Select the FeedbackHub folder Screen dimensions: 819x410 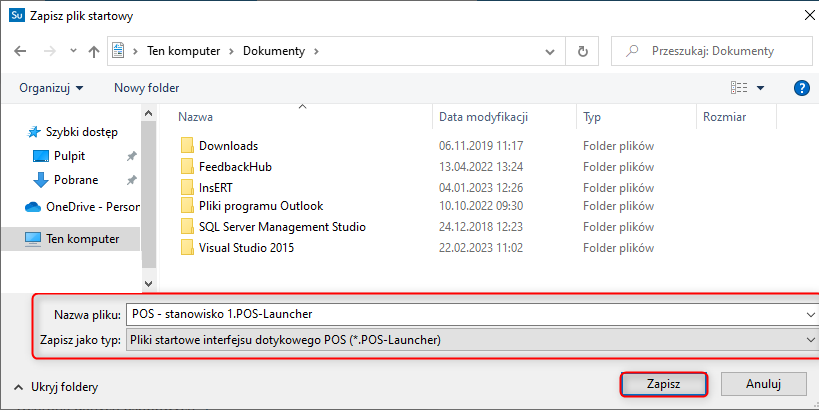tap(235, 167)
